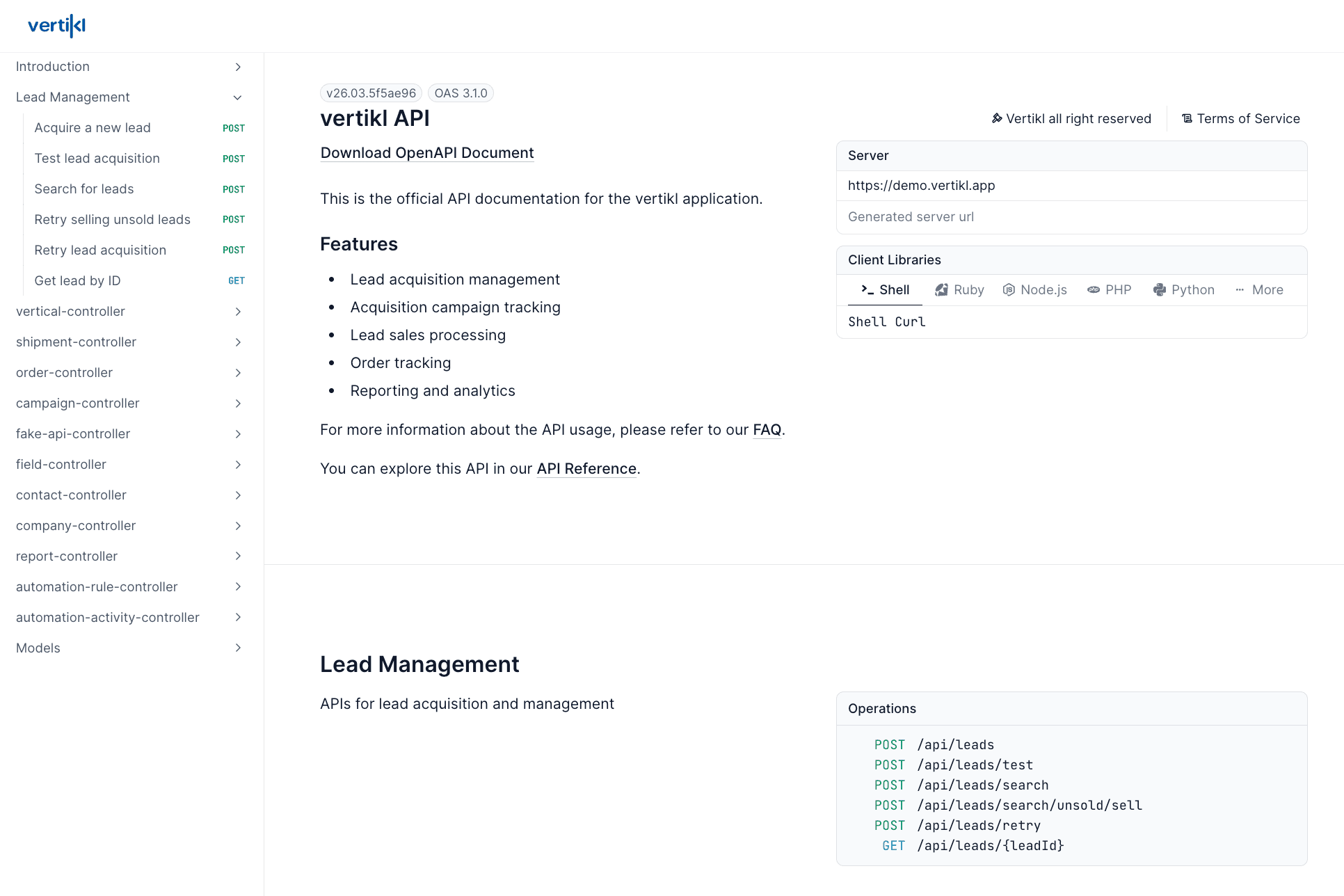
Task: Click the license icon beside Vertikl all right reserved
Action: click(997, 118)
